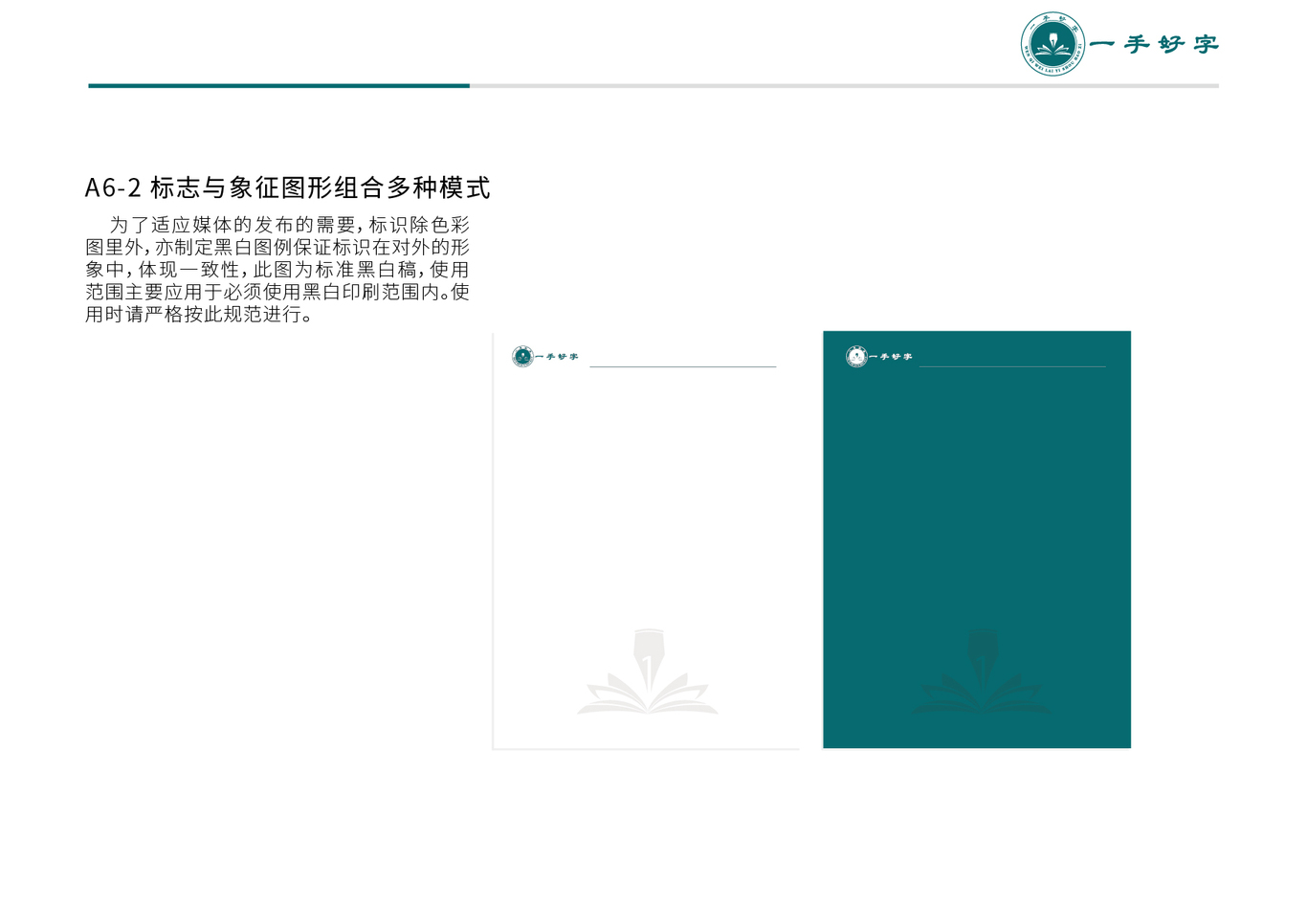Click 一手好字 text on the white page header
The height and width of the screenshot is (924, 1307).
pos(557,357)
